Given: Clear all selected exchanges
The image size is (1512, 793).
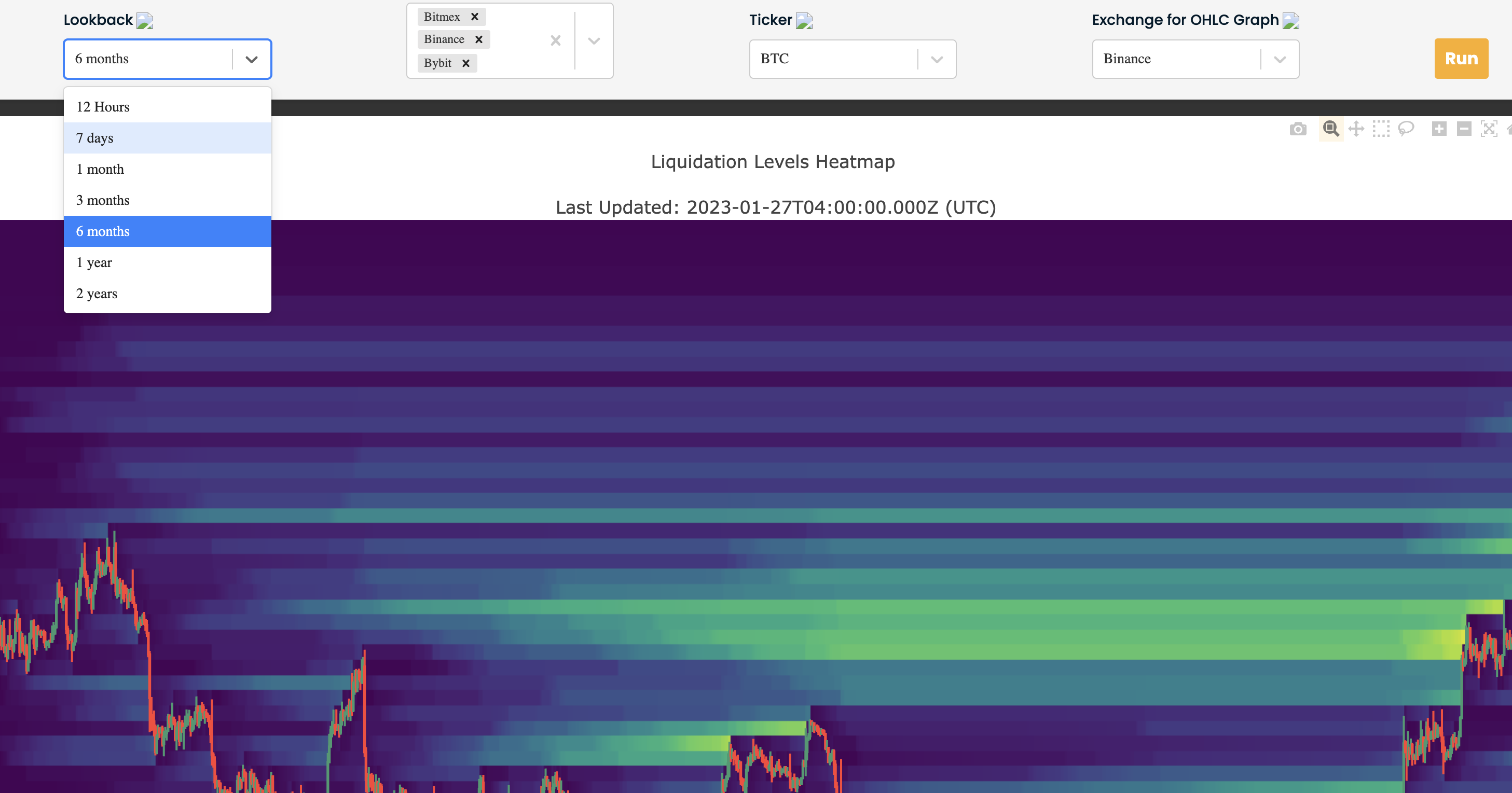Looking at the screenshot, I should point(555,40).
